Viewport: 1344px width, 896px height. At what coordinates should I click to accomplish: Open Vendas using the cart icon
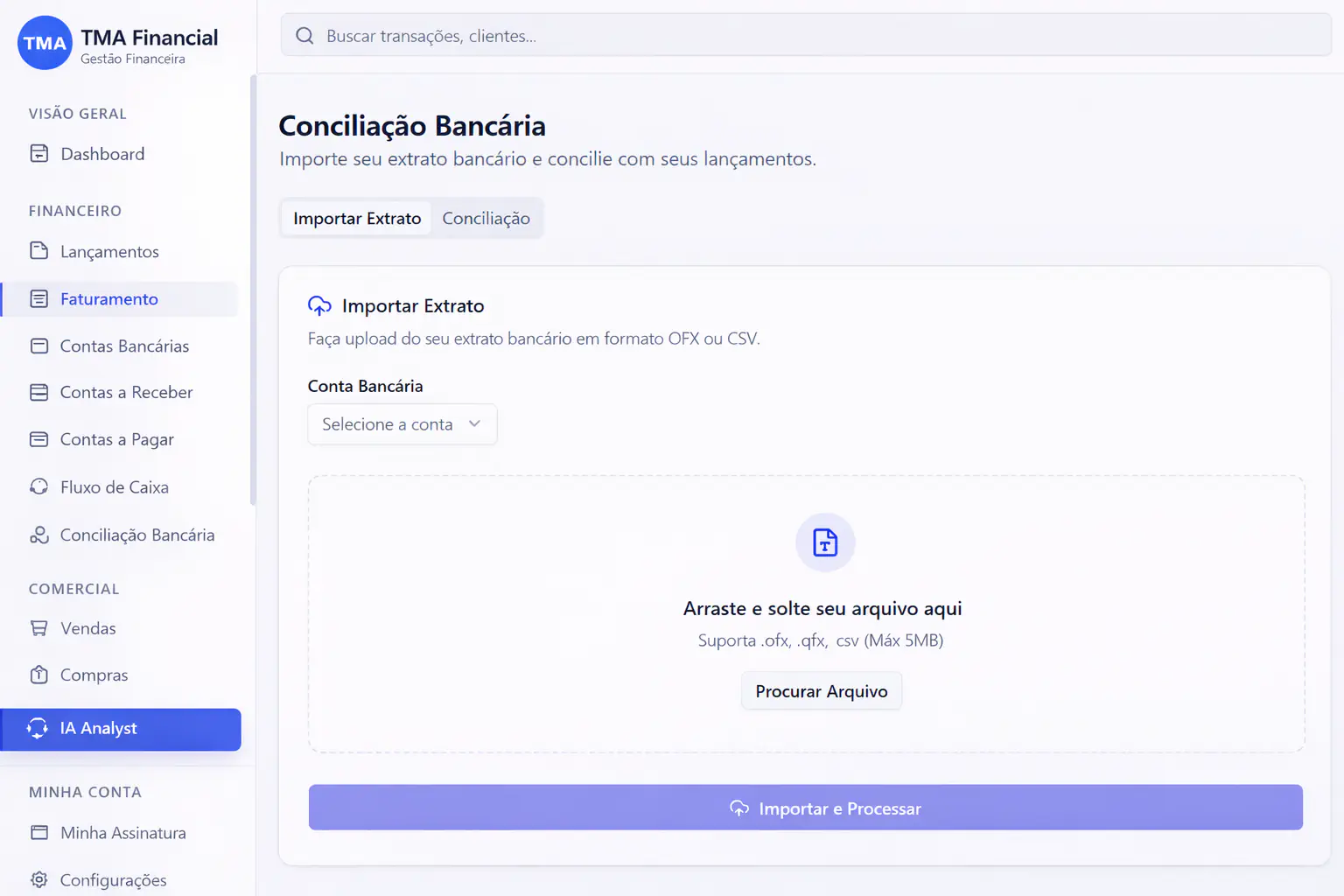39,628
